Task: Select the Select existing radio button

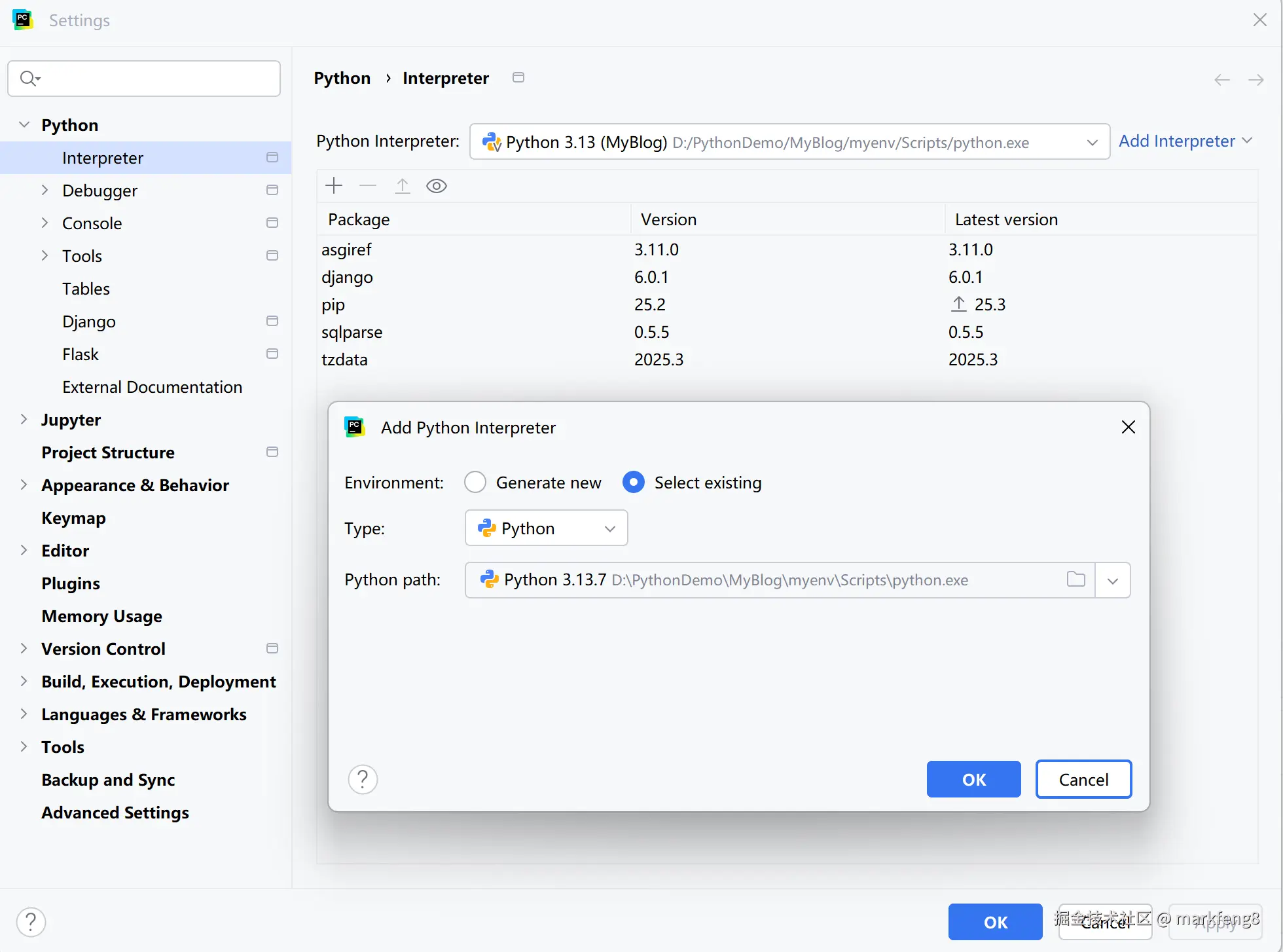Action: (633, 483)
